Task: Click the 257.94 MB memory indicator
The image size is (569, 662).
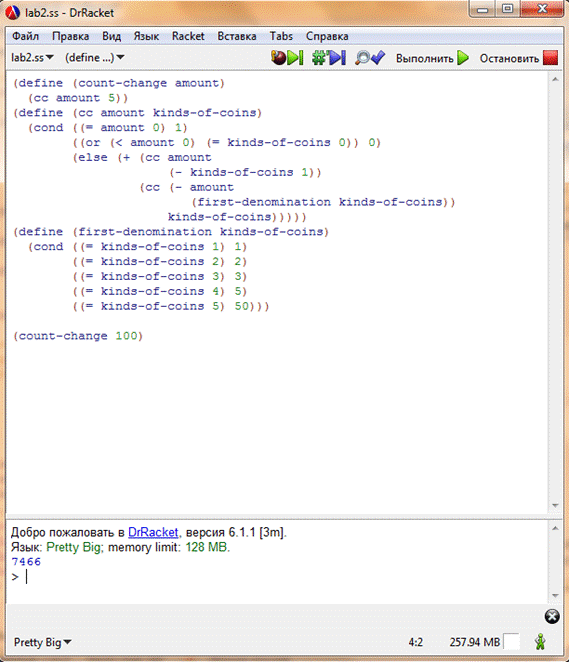Action: [474, 642]
